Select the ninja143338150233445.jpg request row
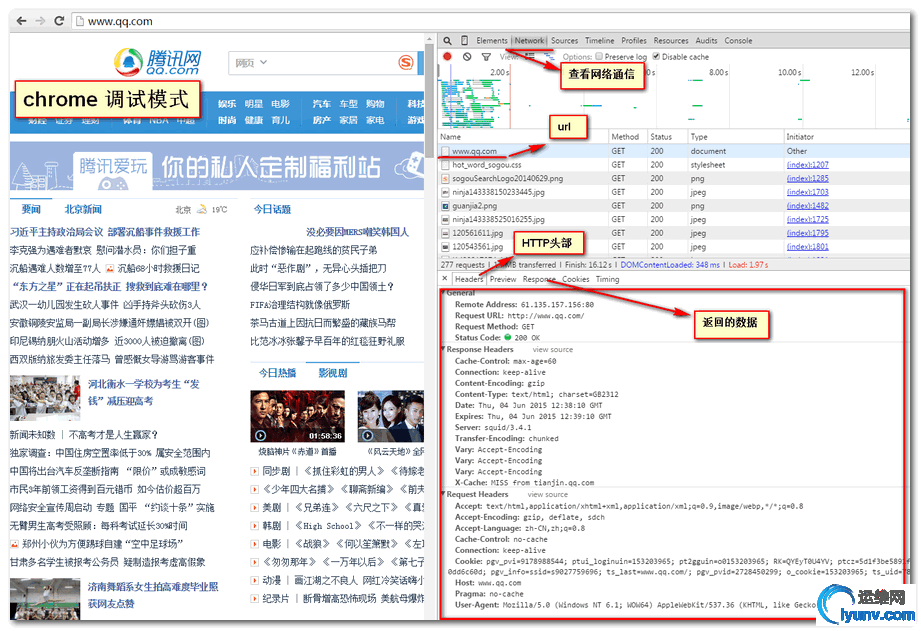921x631 pixels. click(x=674, y=192)
